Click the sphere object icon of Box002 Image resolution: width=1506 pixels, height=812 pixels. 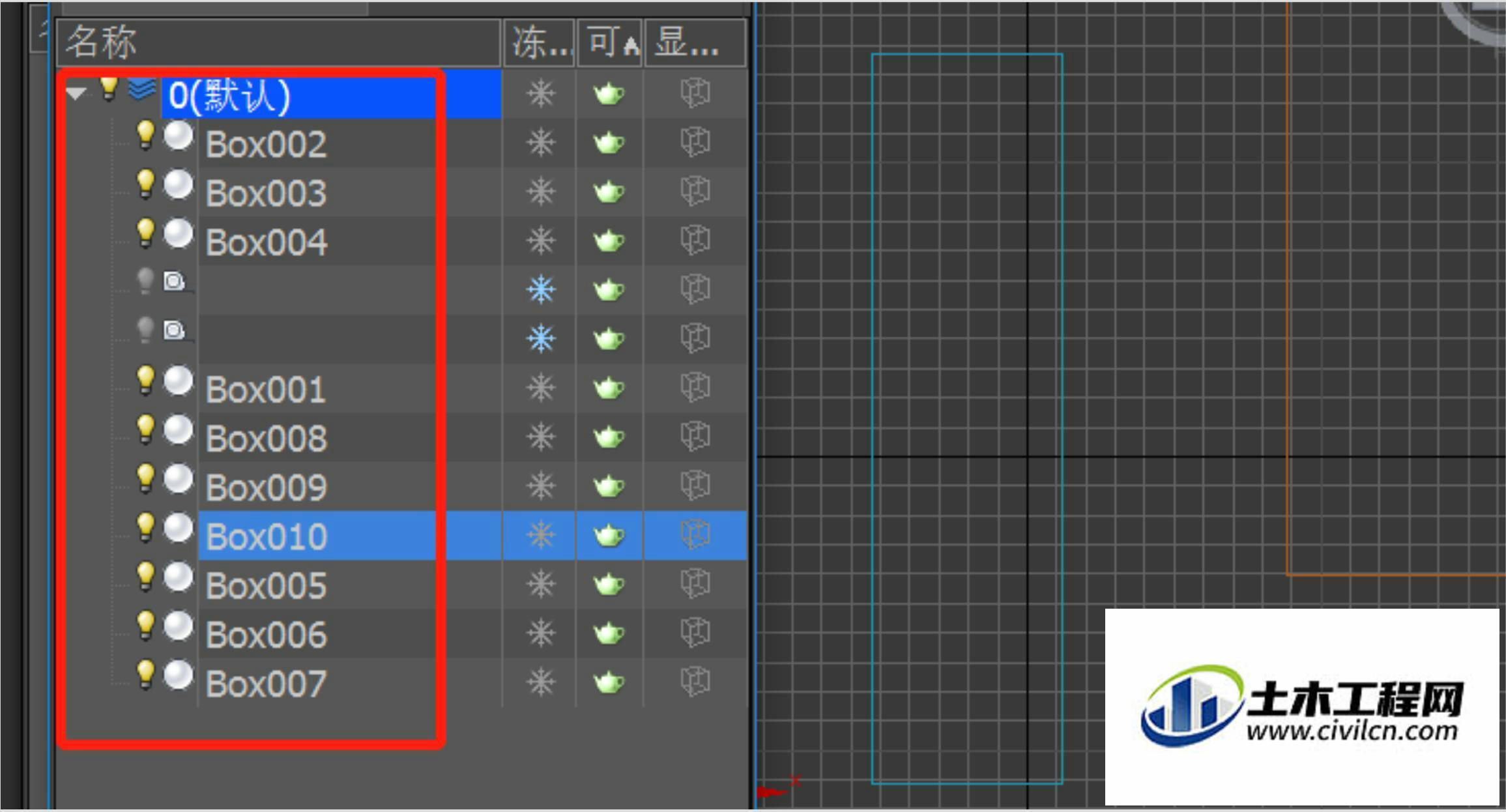pyautogui.click(x=178, y=136)
